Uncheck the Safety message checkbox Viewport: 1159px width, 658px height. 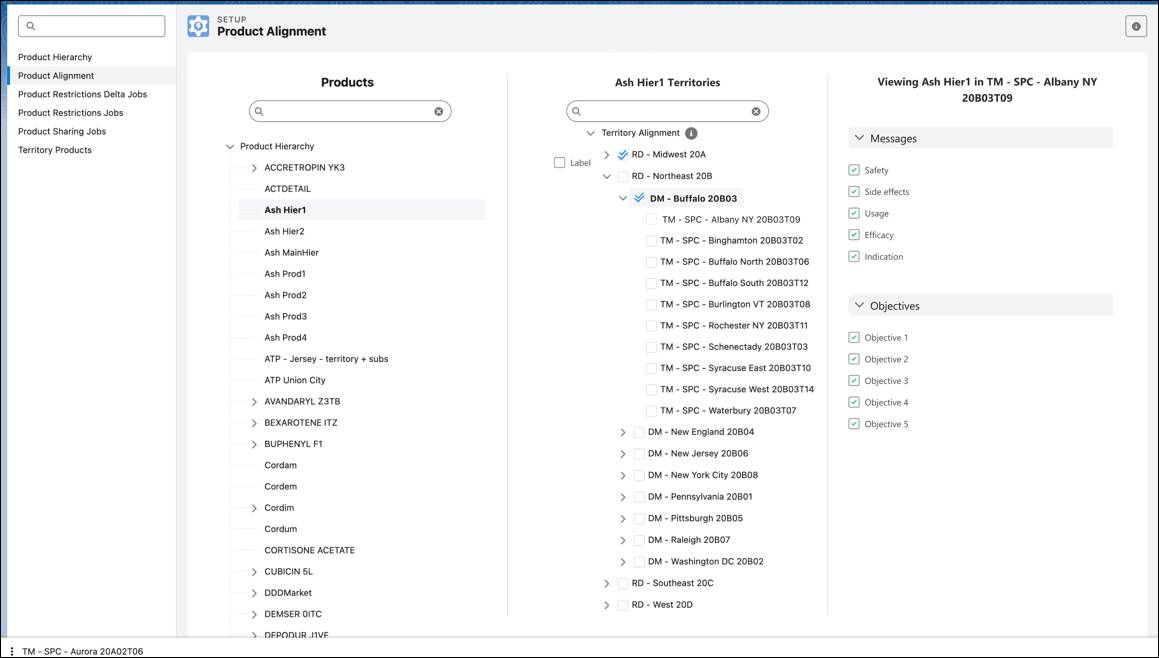pos(854,170)
